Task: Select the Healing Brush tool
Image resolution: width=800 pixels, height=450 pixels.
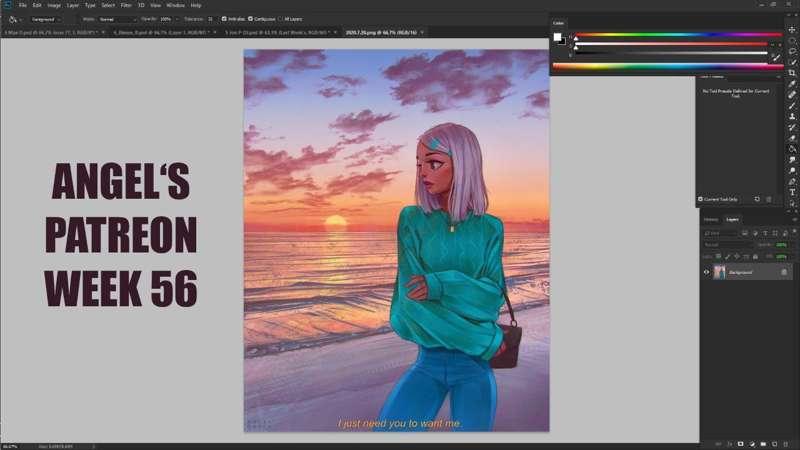Action: (x=792, y=94)
